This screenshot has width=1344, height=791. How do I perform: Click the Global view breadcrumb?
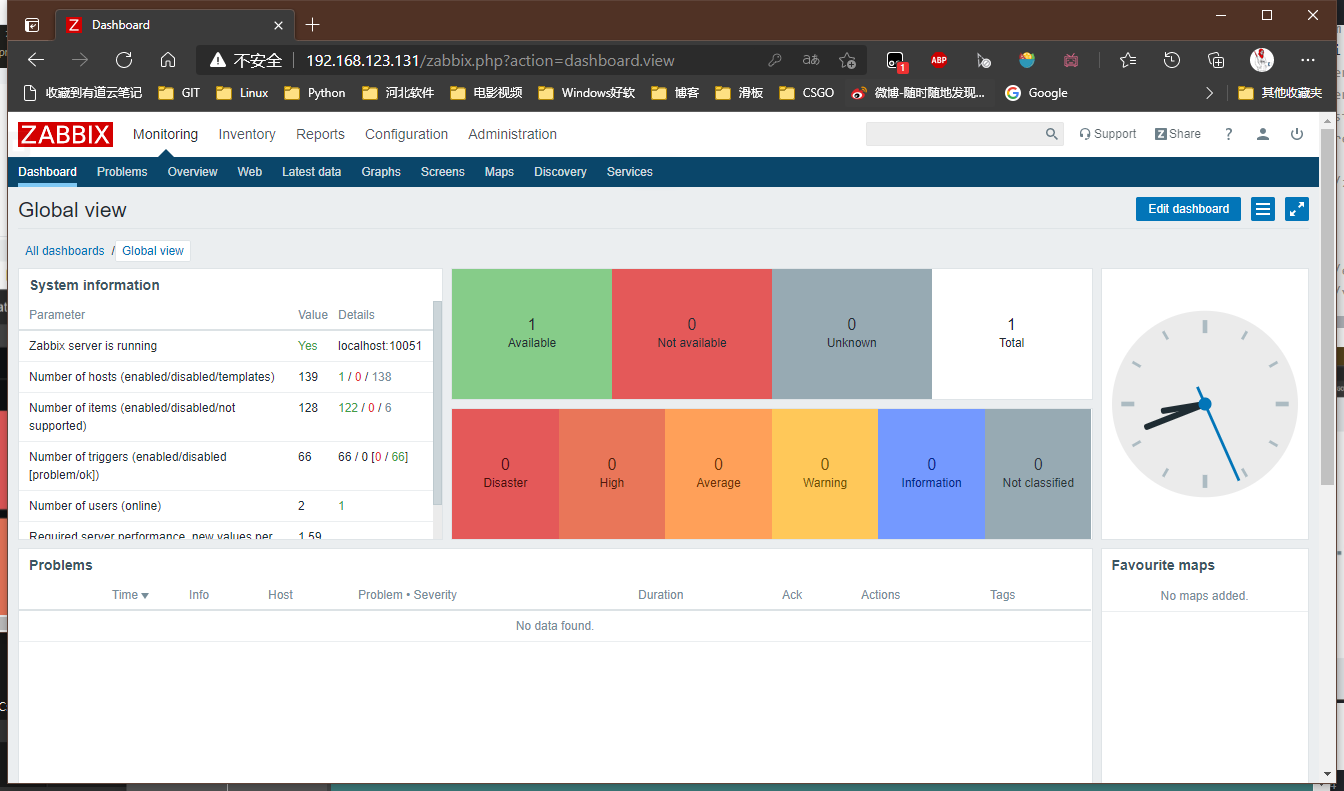pos(153,251)
